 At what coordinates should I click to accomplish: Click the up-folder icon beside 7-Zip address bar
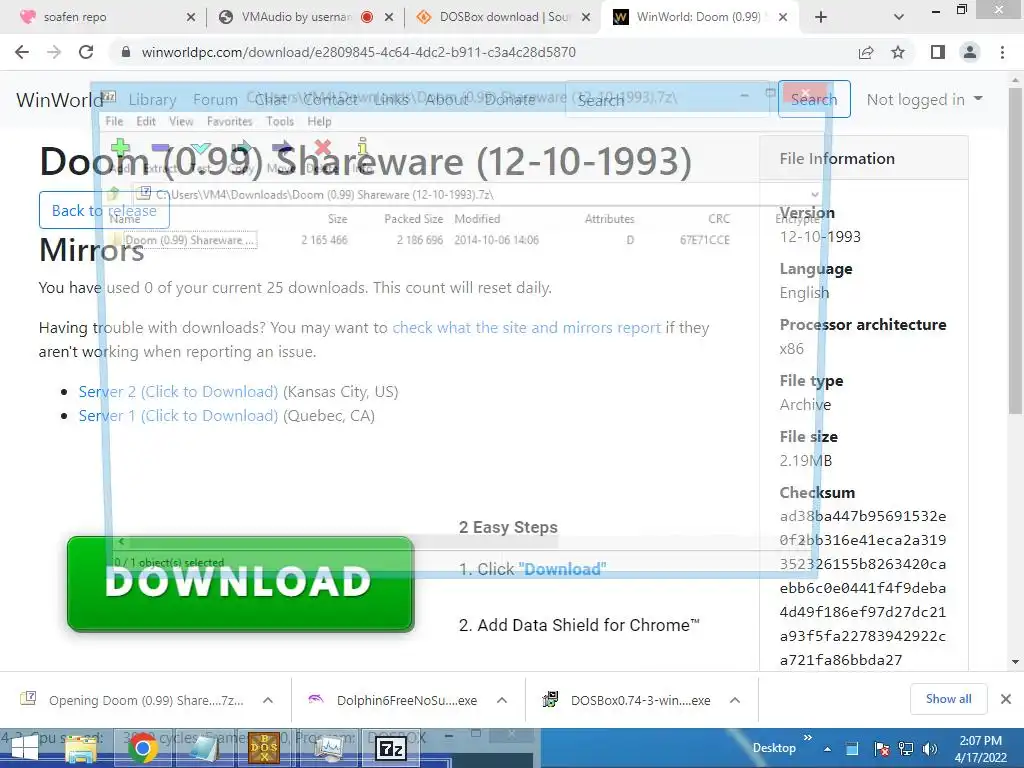pos(114,194)
